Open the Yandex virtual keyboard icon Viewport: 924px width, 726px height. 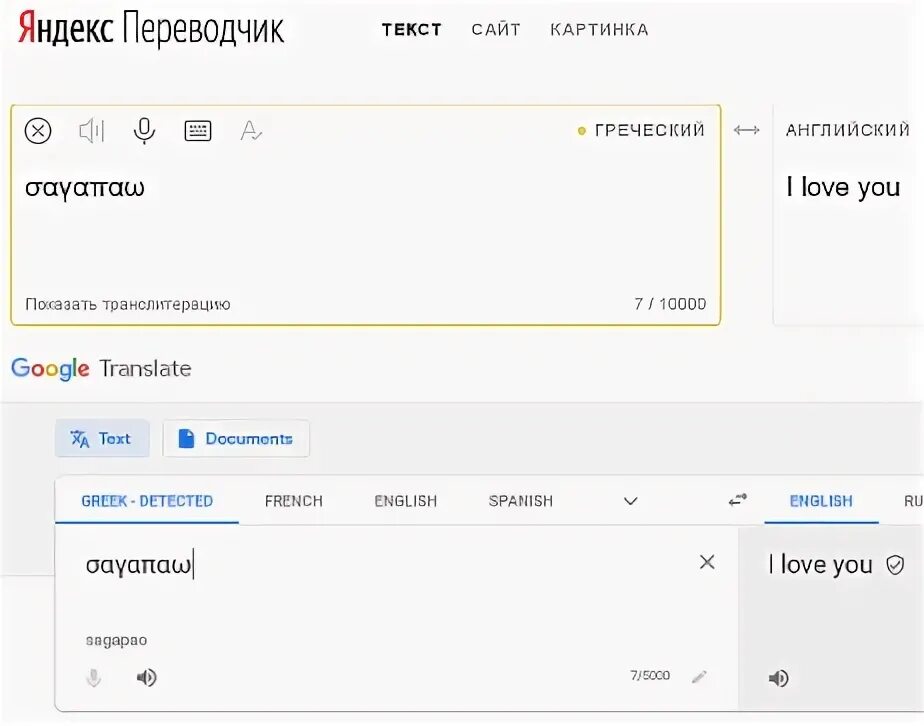click(198, 130)
